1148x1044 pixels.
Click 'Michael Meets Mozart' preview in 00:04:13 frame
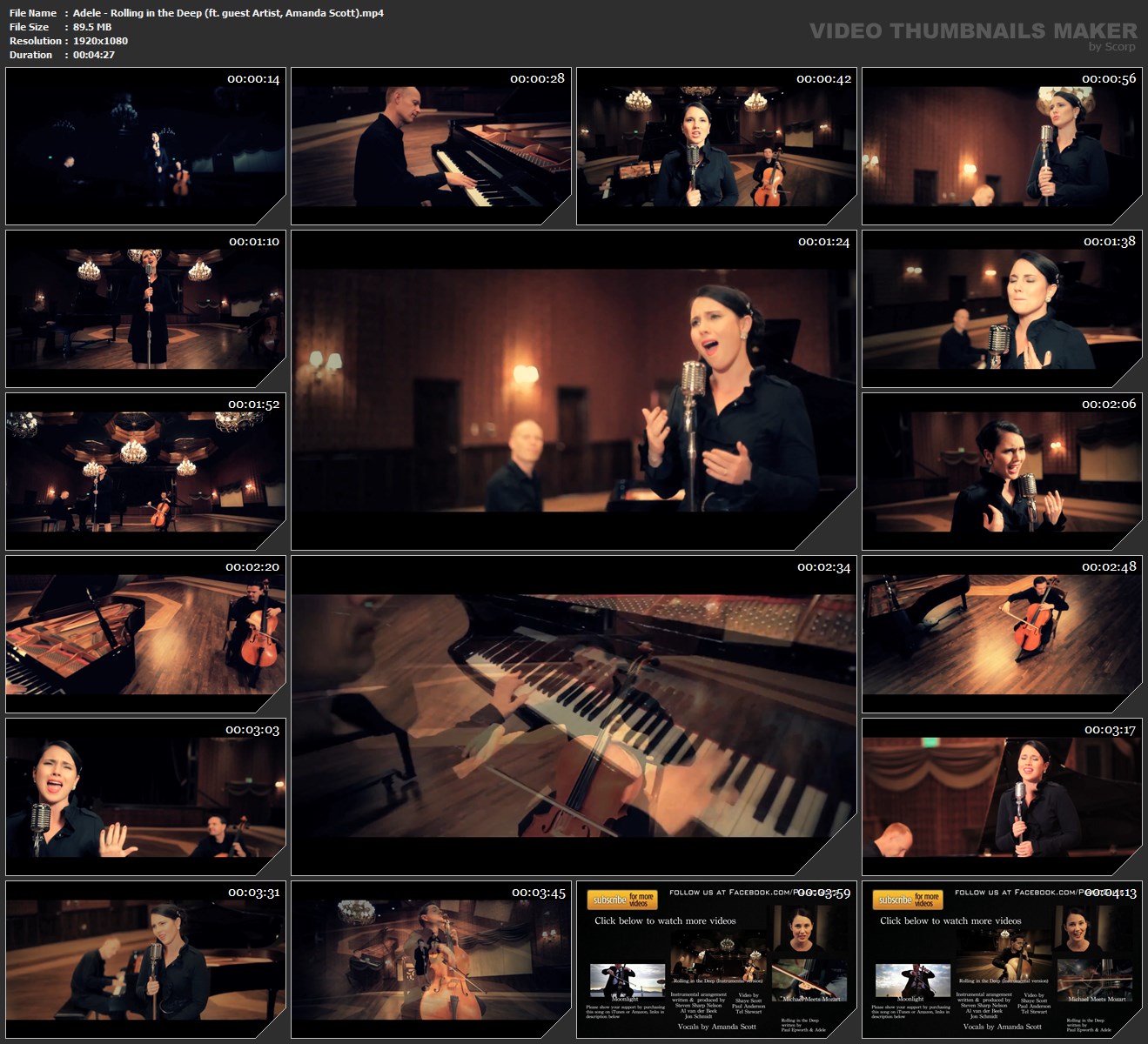click(1095, 978)
